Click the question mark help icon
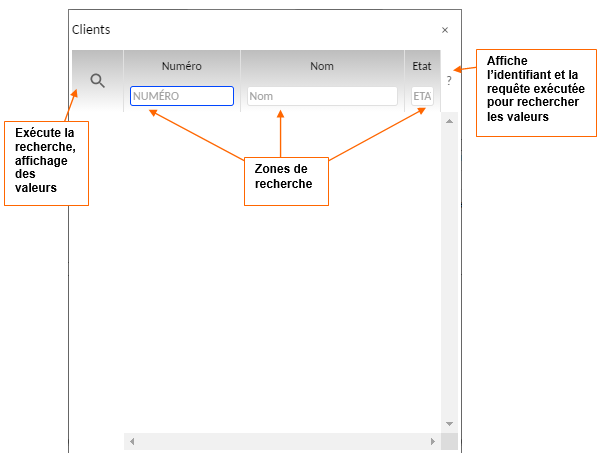This screenshot has width=603, height=467. pos(449,80)
